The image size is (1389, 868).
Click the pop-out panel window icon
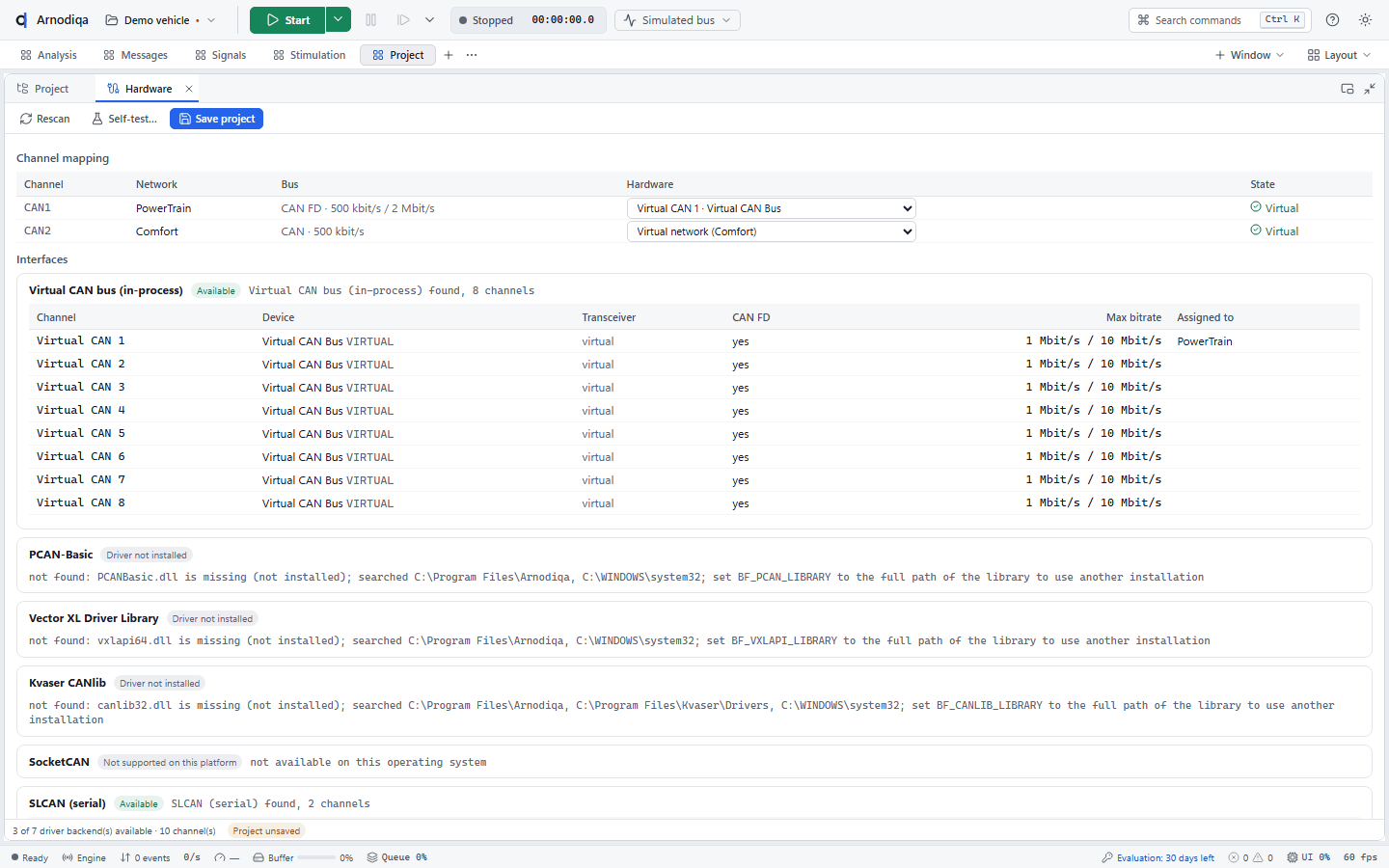pyautogui.click(x=1348, y=89)
